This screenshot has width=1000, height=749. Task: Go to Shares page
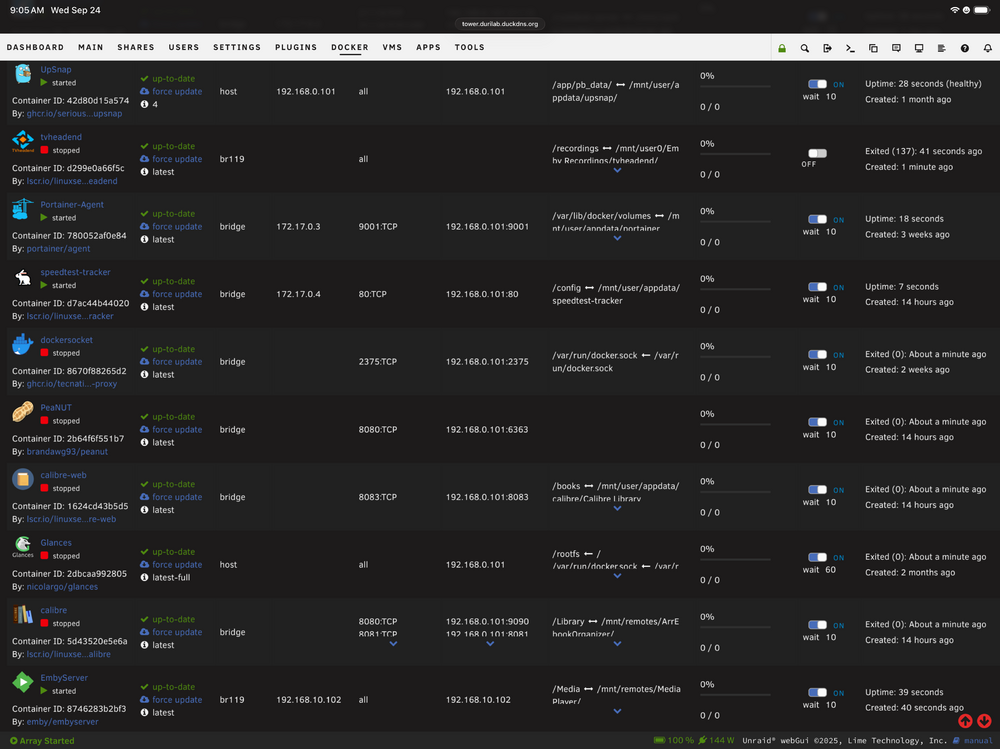[136, 47]
